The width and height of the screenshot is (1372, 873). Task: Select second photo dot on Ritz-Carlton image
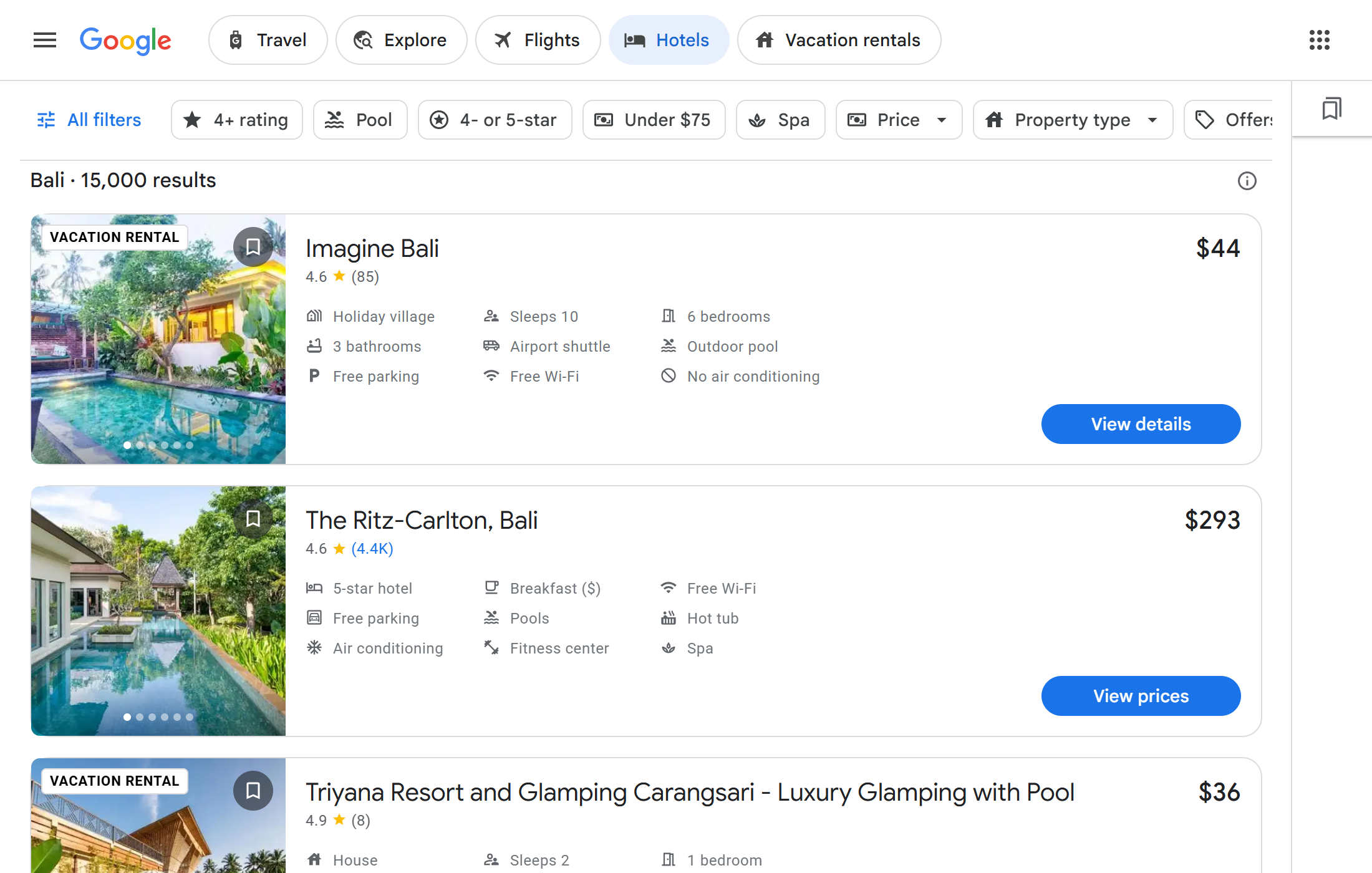(140, 717)
